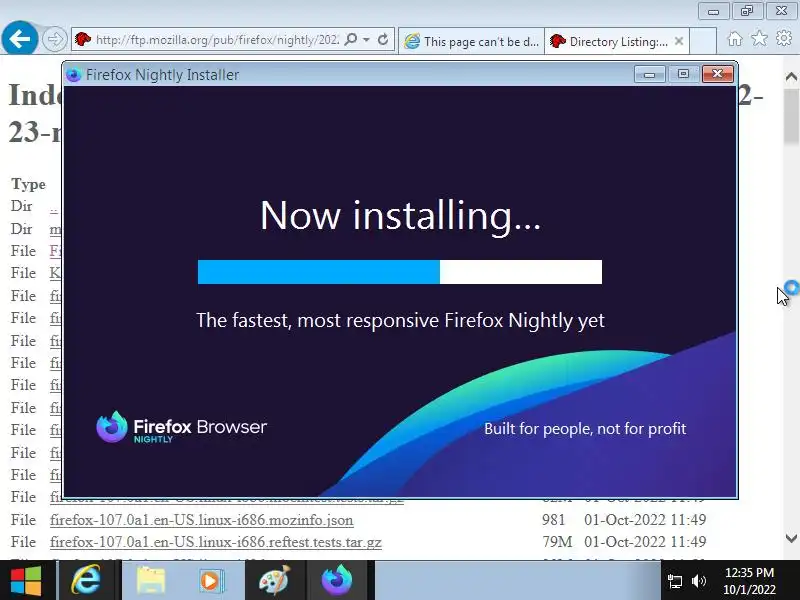Click the '79M' file size cell
The height and width of the screenshot is (600, 800).
[x=557, y=542]
